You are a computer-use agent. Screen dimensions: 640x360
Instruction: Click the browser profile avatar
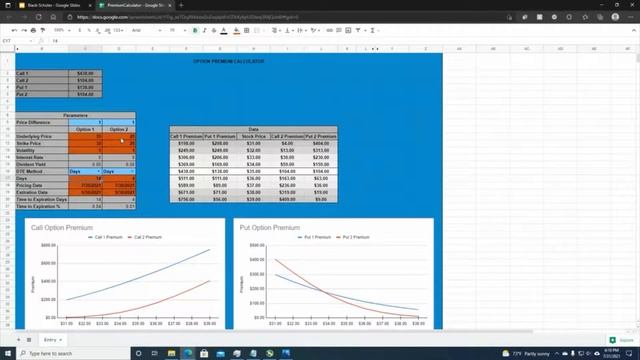[x=616, y=17]
